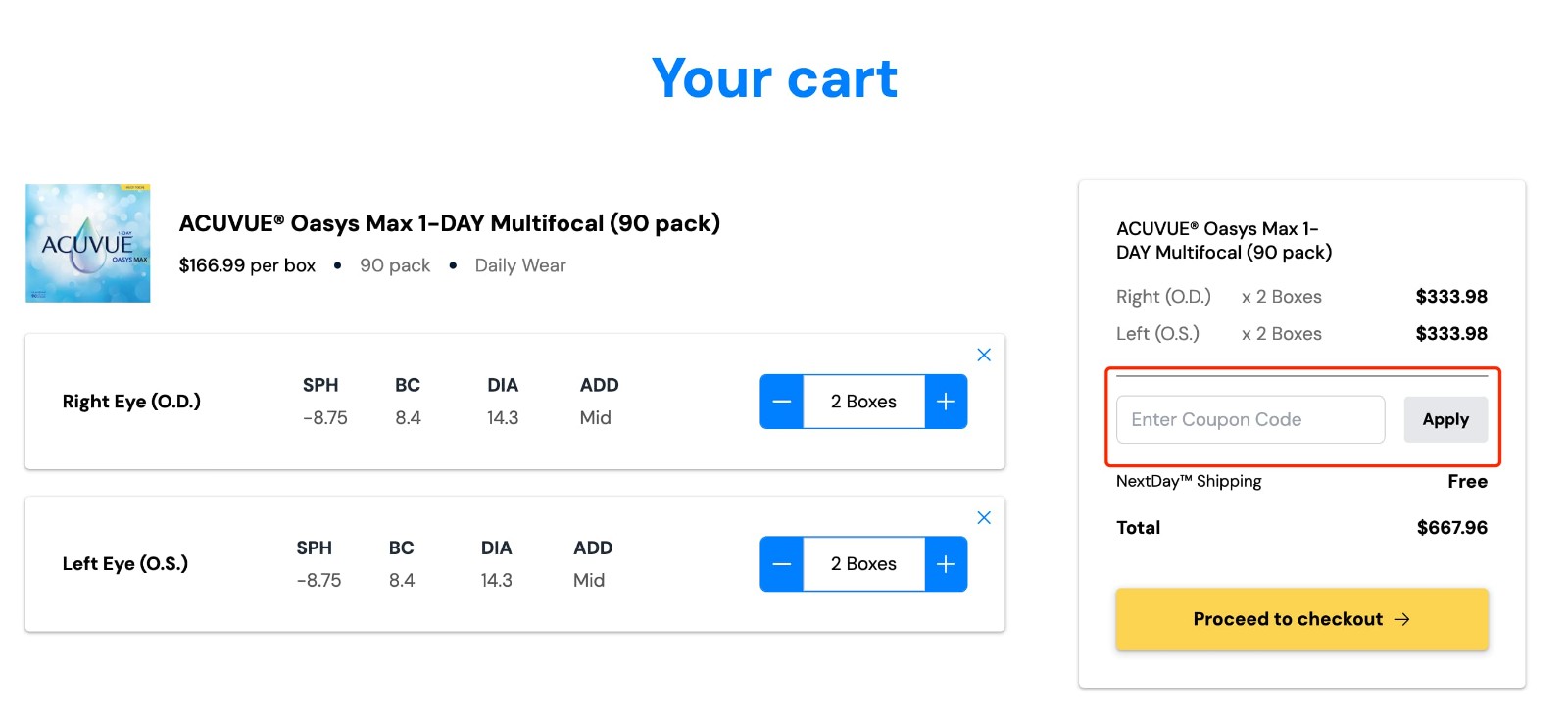Click the arrow icon inside Proceed to checkout

[x=1404, y=618]
